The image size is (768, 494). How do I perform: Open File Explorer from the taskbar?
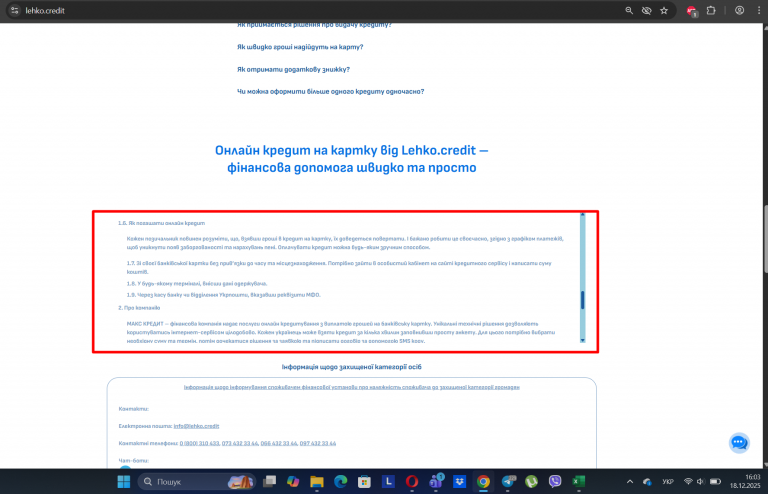point(317,482)
